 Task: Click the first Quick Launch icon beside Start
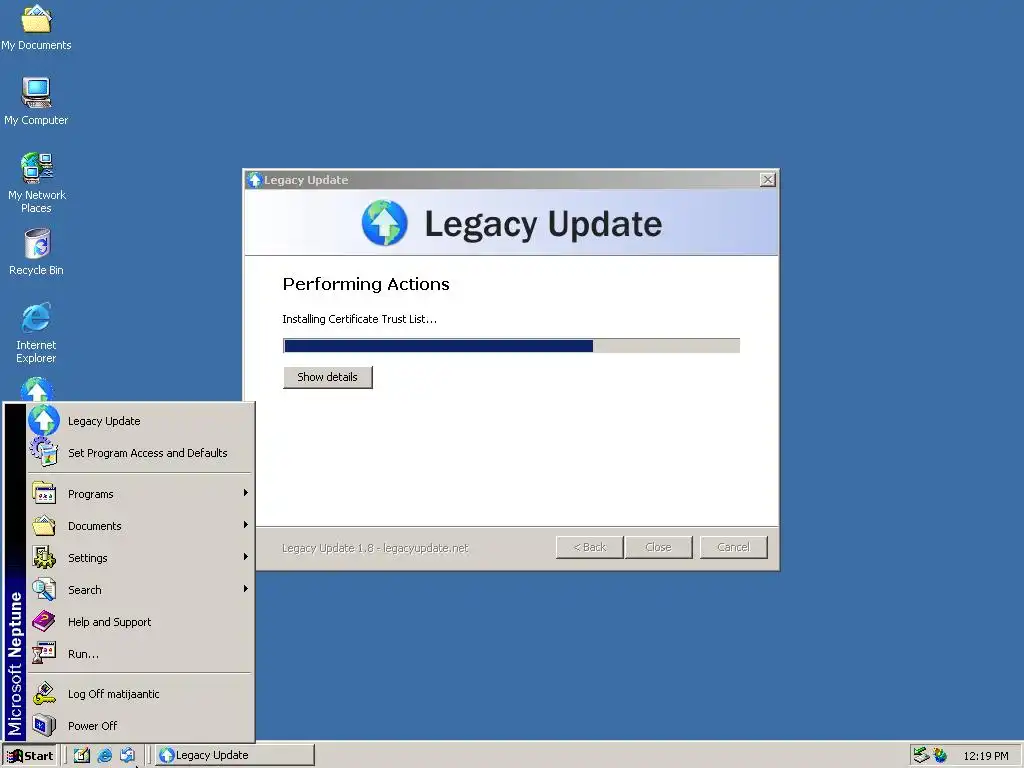pos(82,756)
